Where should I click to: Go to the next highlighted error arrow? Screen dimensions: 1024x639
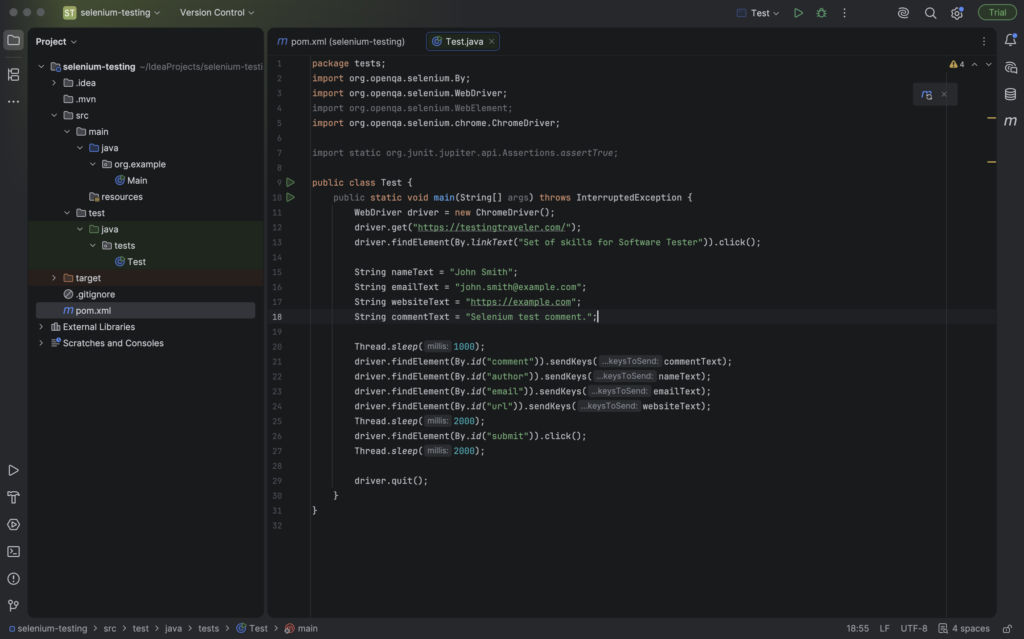[989, 65]
